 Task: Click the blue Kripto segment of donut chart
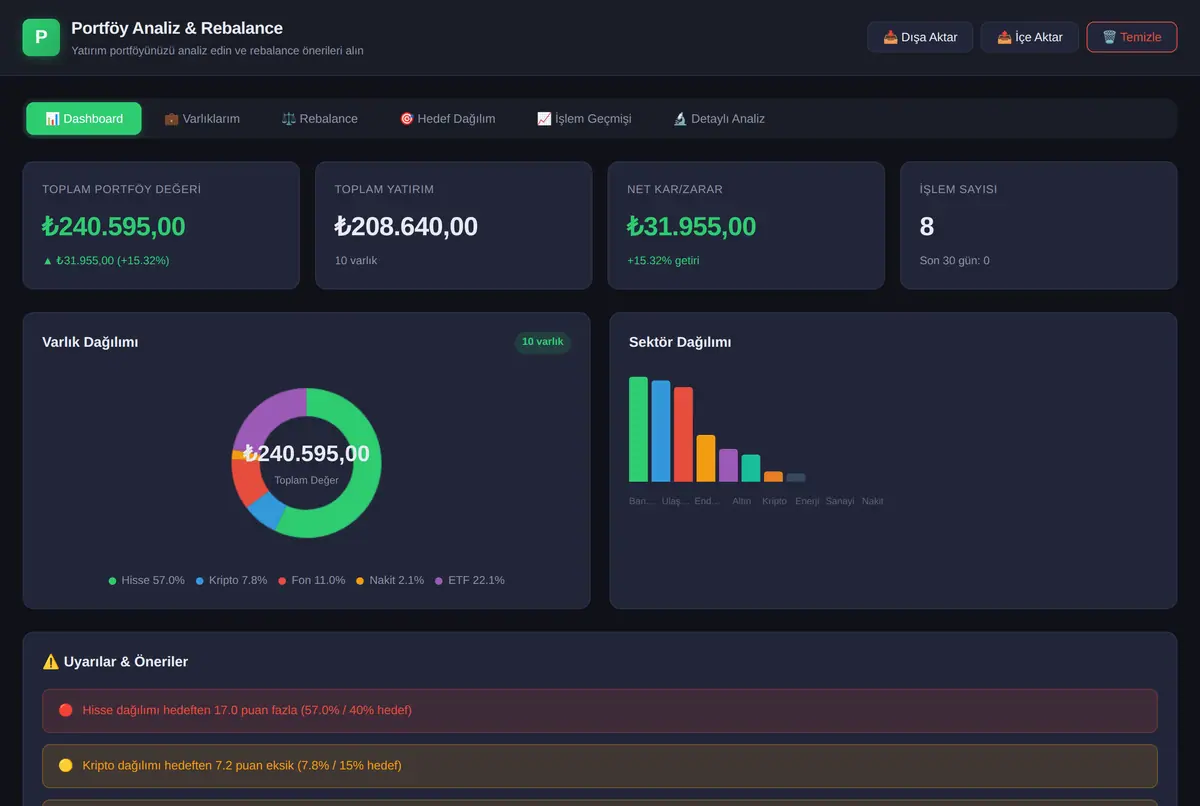click(x=267, y=512)
